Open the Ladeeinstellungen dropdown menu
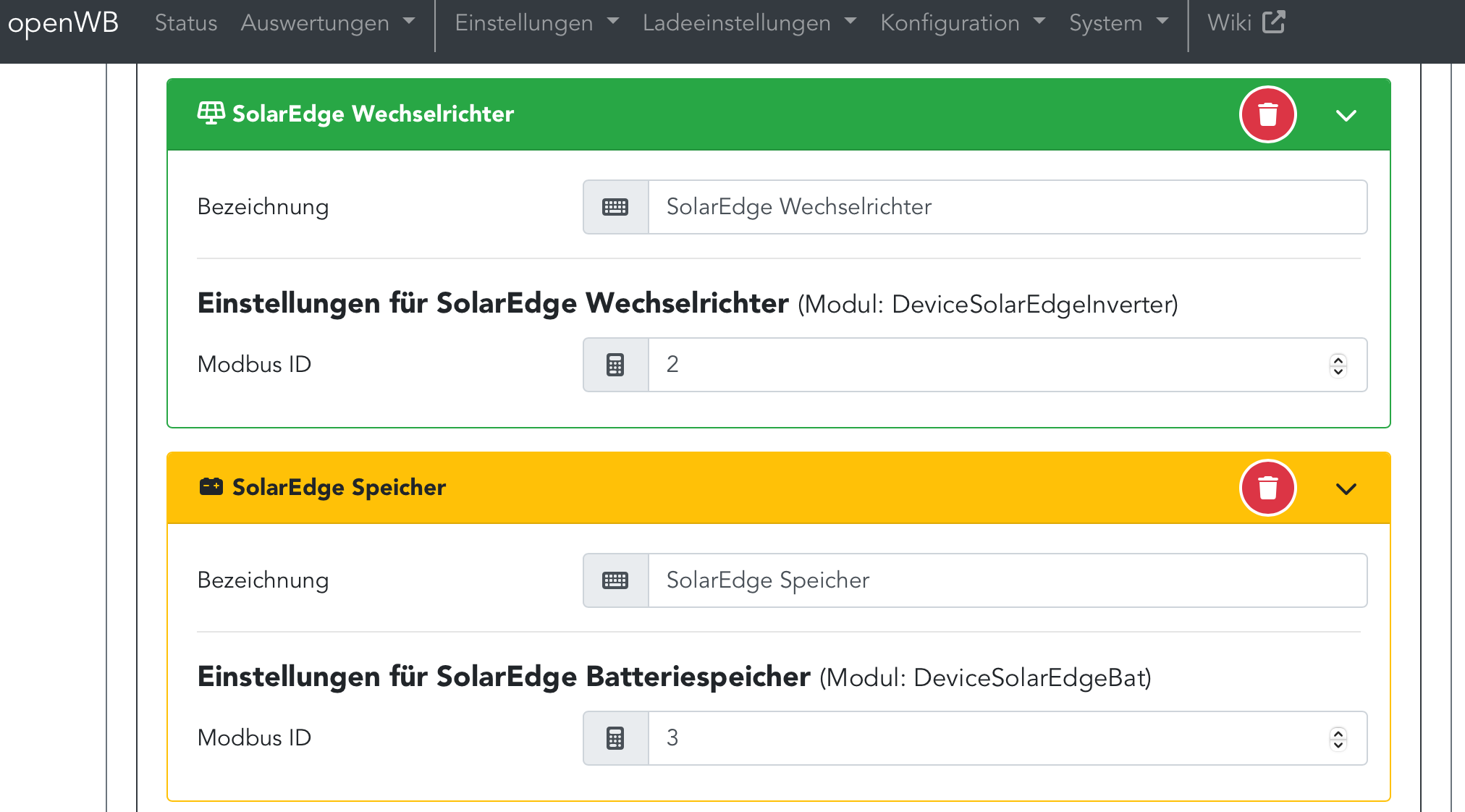1465x812 pixels. coord(749,22)
